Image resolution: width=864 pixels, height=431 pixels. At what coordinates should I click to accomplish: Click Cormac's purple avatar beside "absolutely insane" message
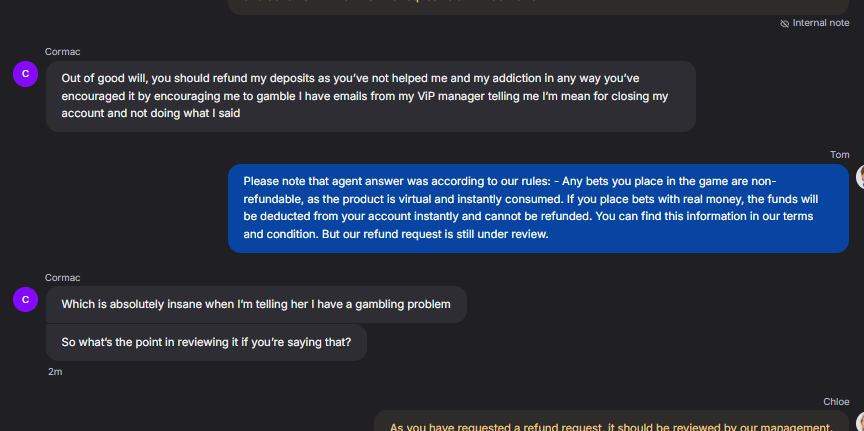[25, 298]
